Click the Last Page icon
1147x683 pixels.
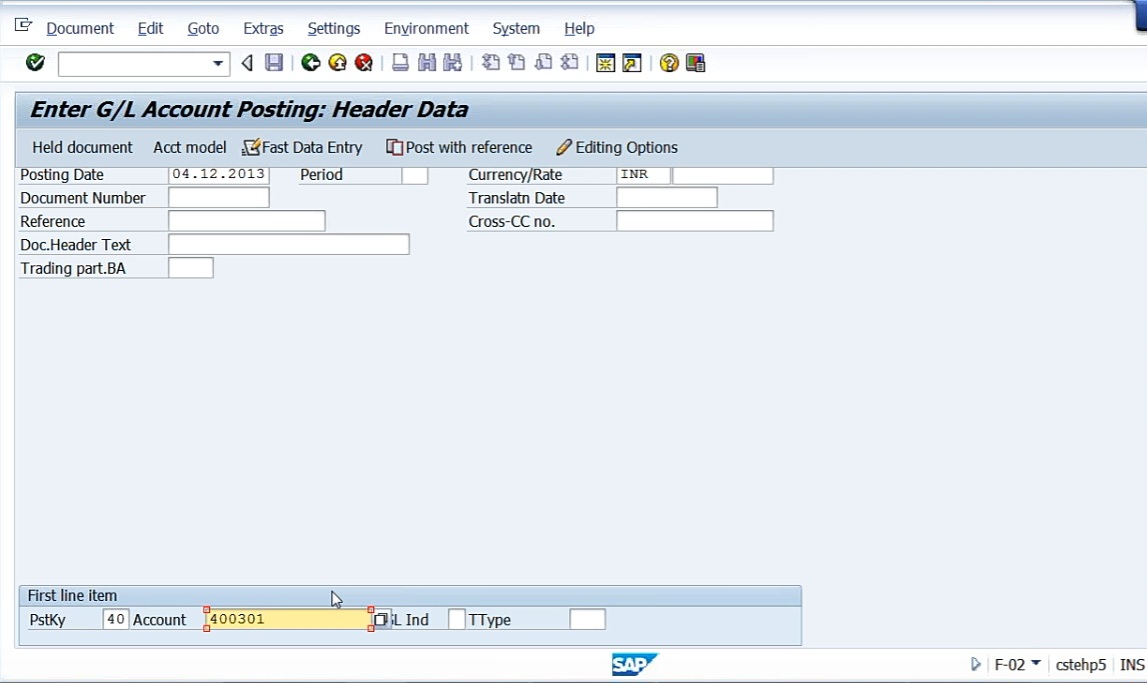(570, 63)
